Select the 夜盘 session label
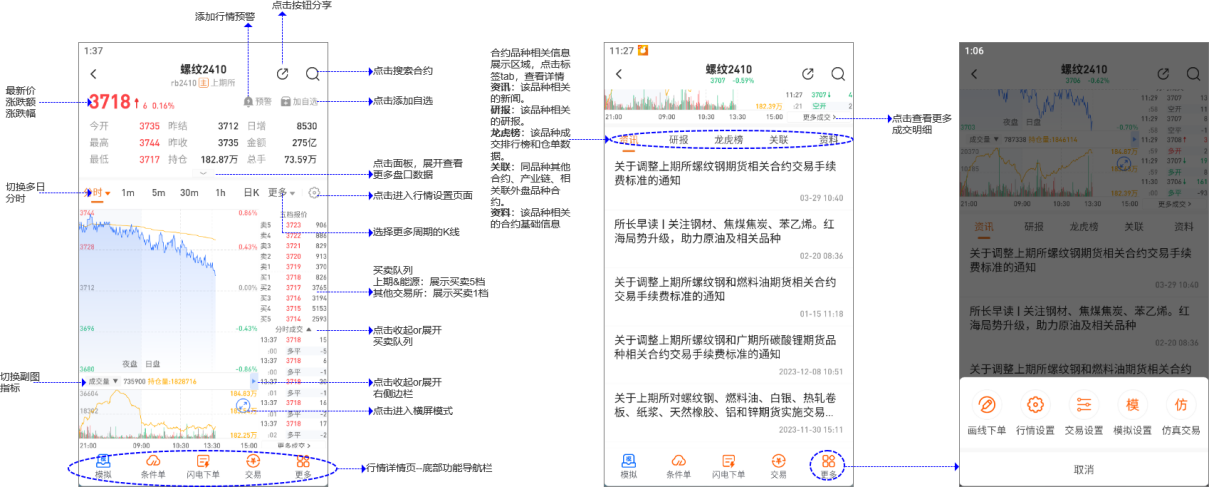The height and width of the screenshot is (487, 1209). click(129, 364)
